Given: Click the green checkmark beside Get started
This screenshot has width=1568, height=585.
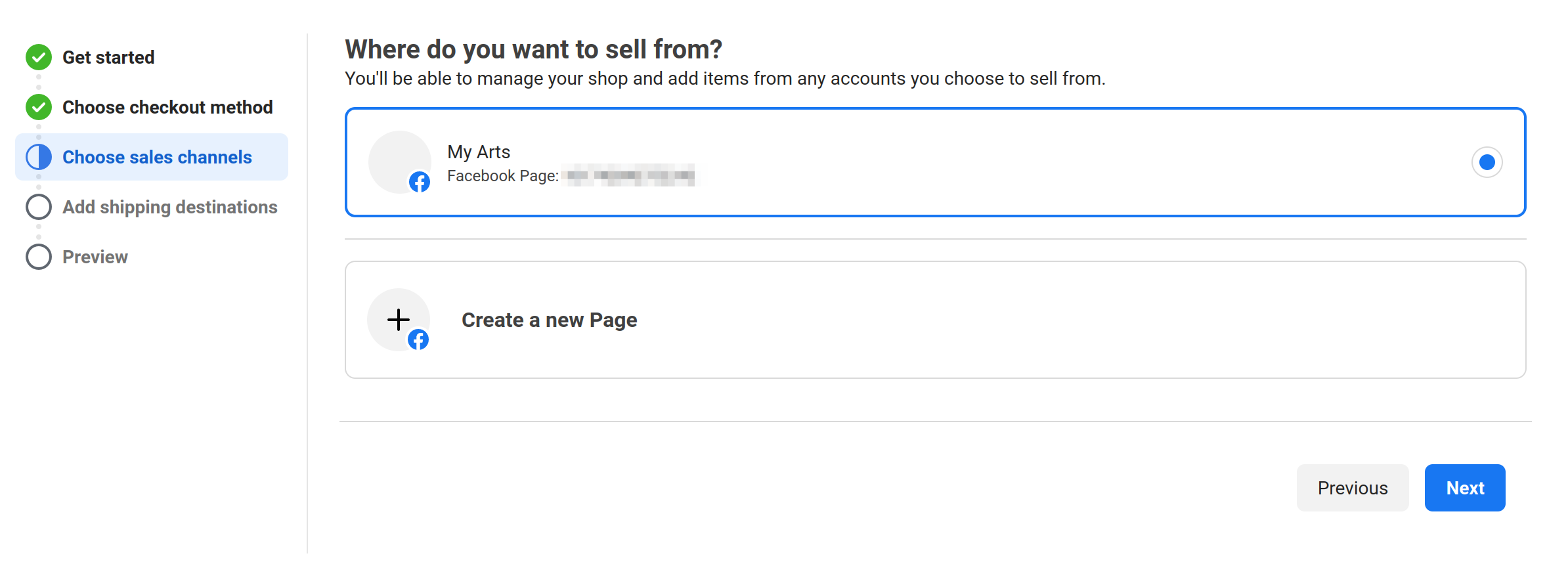Looking at the screenshot, I should tap(39, 57).
